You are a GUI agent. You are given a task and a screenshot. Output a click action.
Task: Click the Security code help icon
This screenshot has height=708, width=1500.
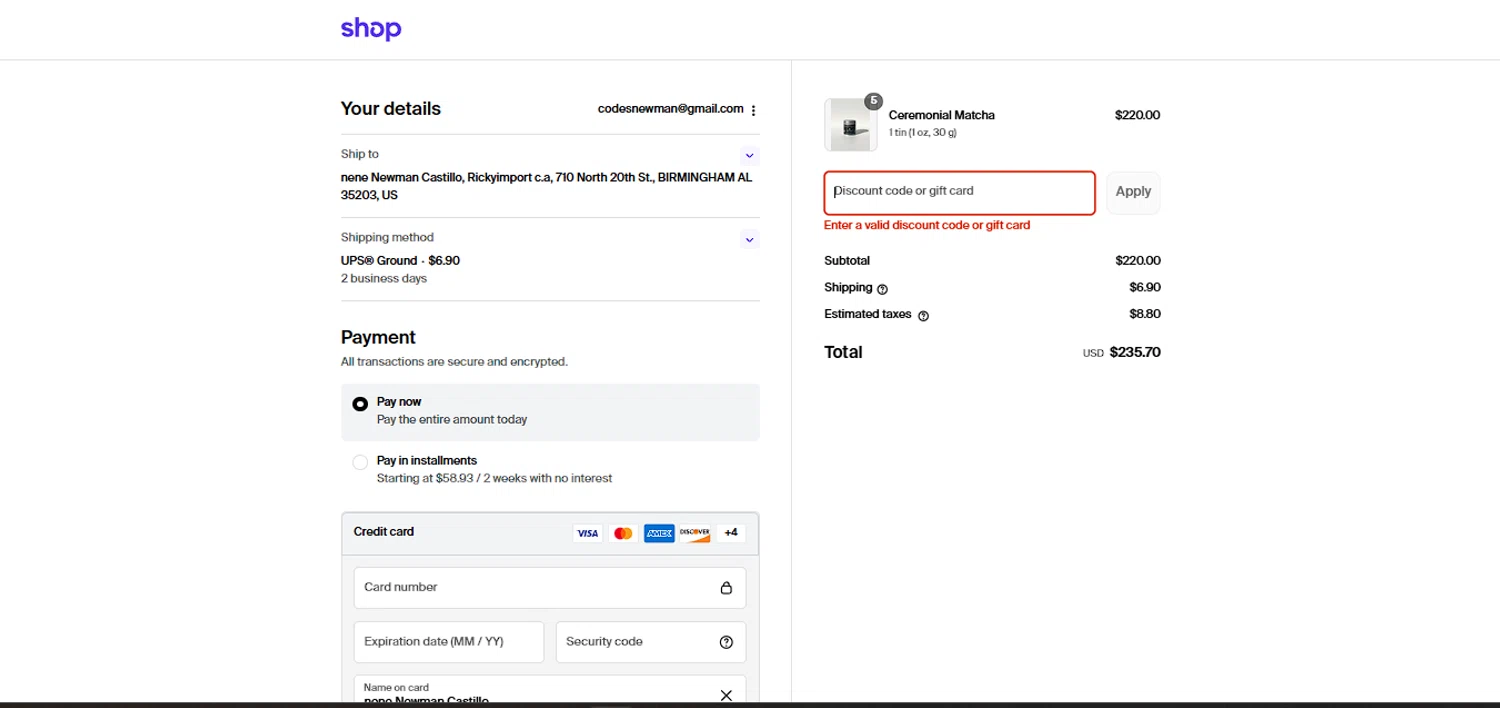(726, 642)
